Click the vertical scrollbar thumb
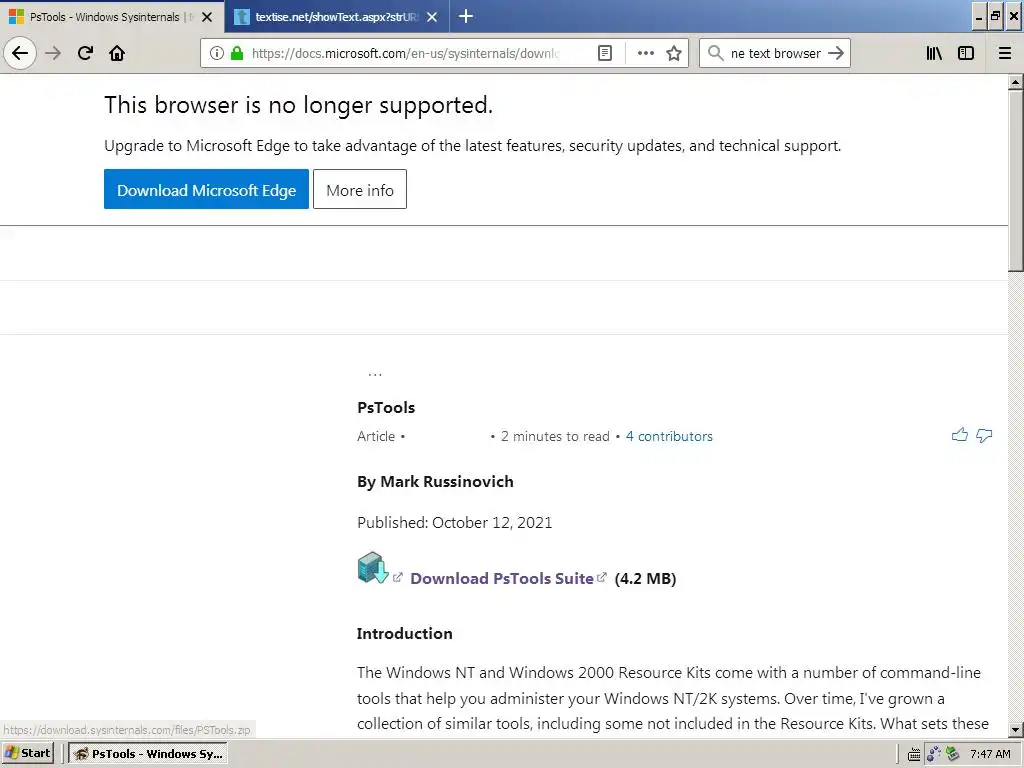The image size is (1024, 768). pos(1015,180)
